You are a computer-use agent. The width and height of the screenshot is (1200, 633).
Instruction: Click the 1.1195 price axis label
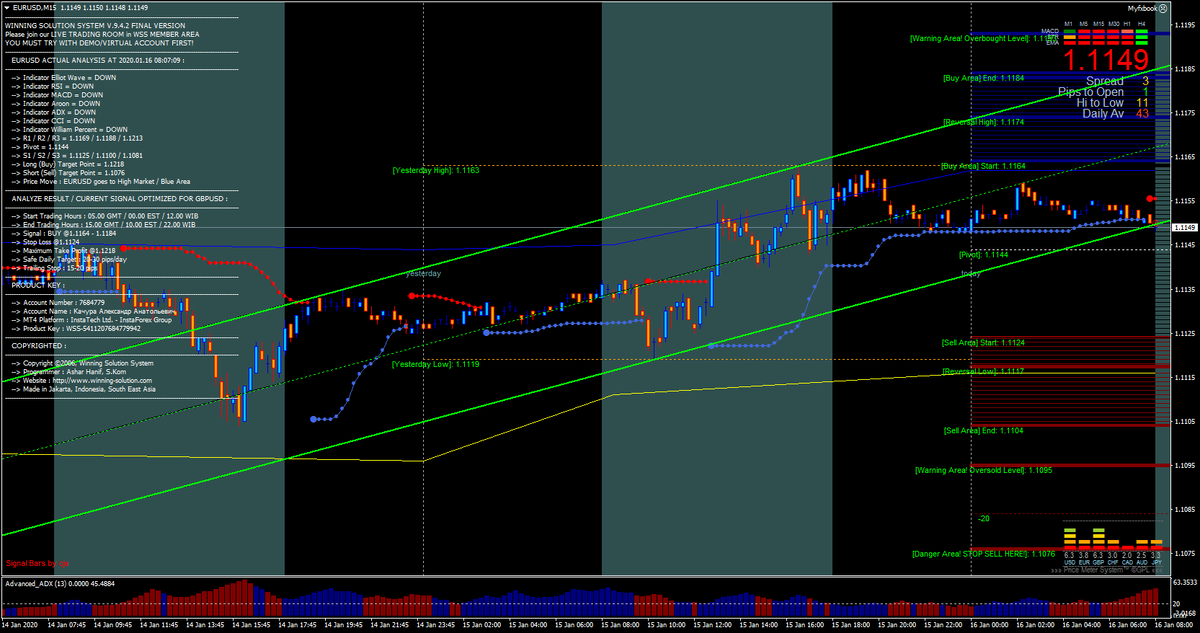(1185, 25)
